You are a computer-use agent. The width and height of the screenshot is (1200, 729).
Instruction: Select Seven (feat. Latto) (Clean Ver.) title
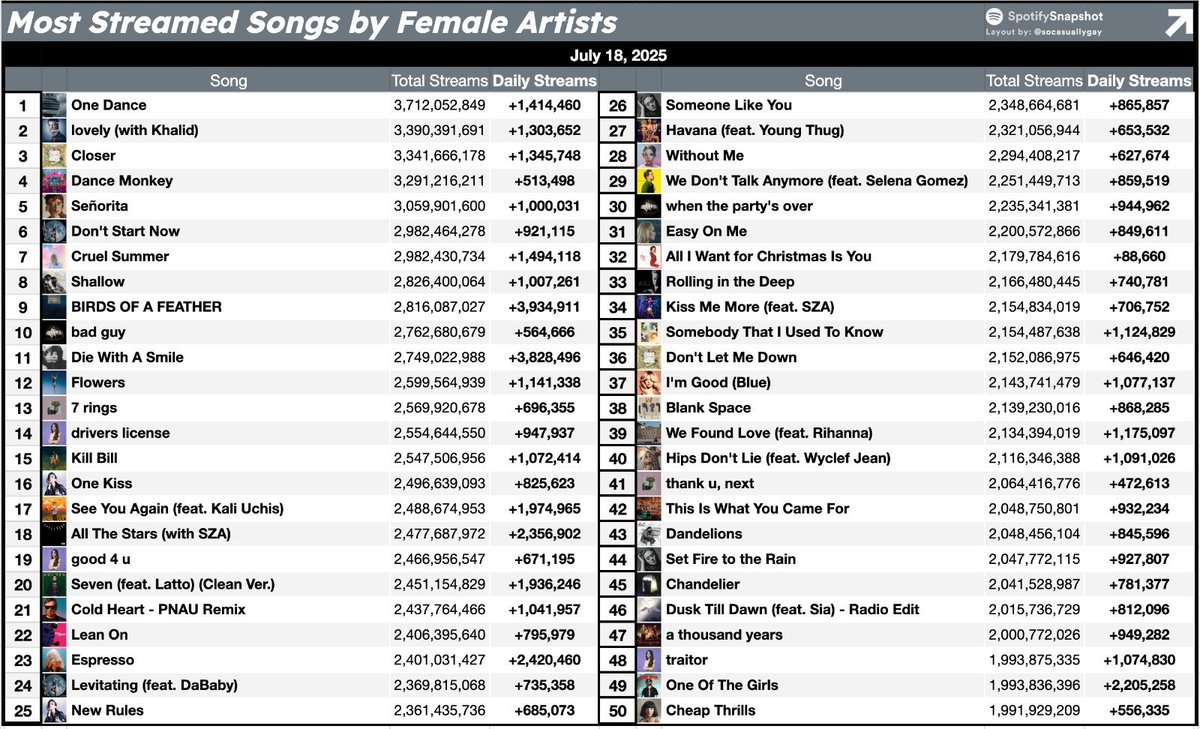pyautogui.click(x=173, y=584)
